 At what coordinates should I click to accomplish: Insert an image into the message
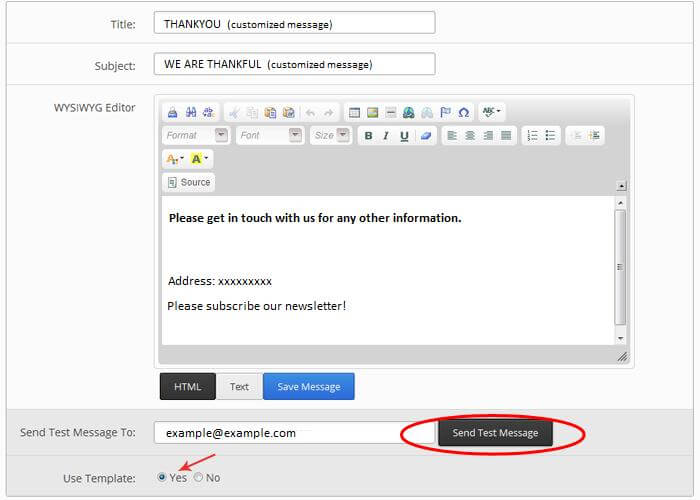point(373,113)
